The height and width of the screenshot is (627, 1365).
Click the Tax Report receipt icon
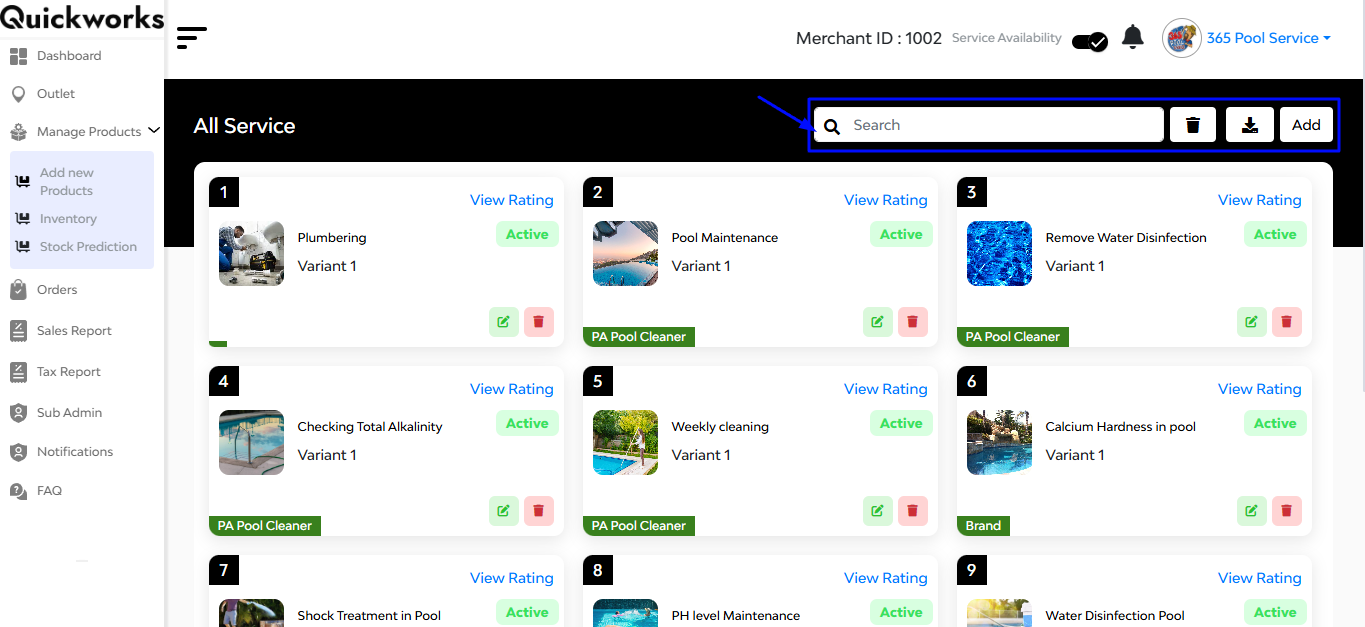pyautogui.click(x=18, y=372)
